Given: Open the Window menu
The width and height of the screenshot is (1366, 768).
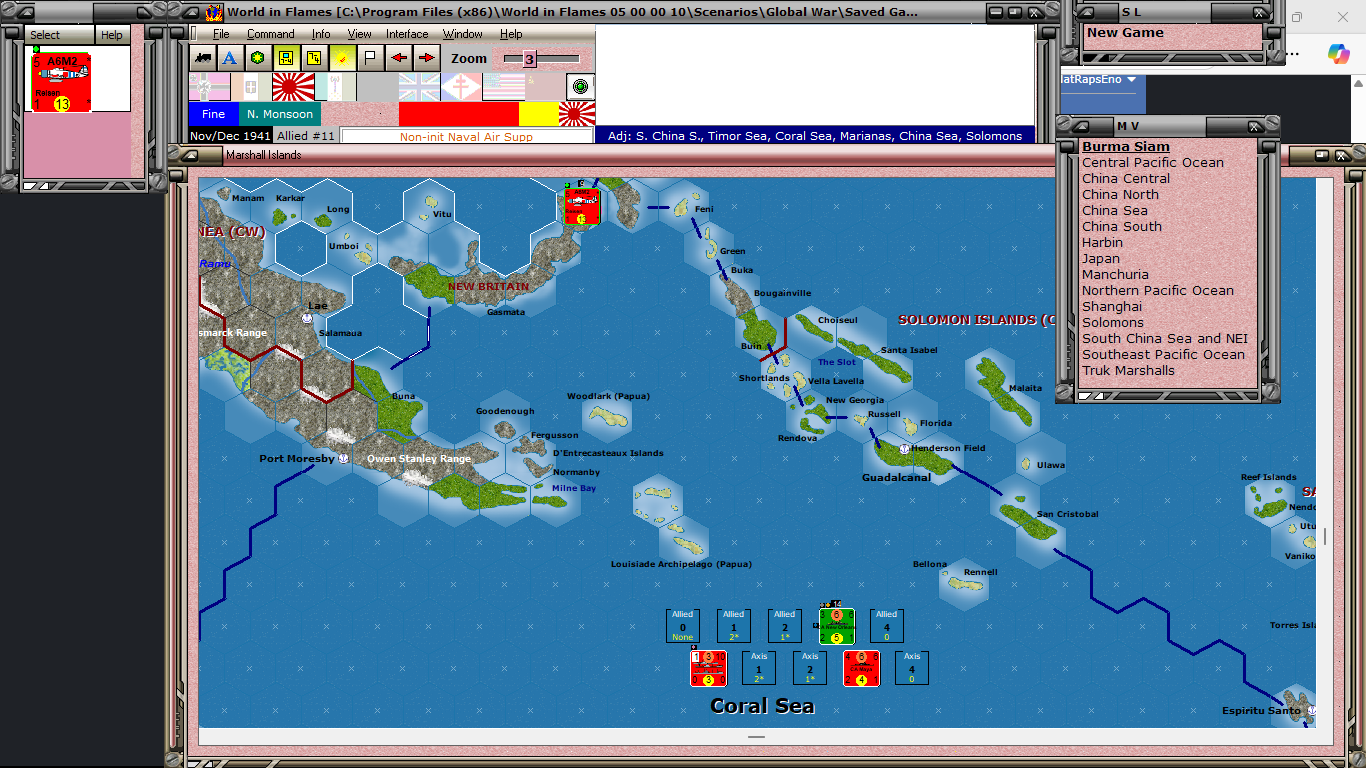Looking at the screenshot, I should [463, 34].
